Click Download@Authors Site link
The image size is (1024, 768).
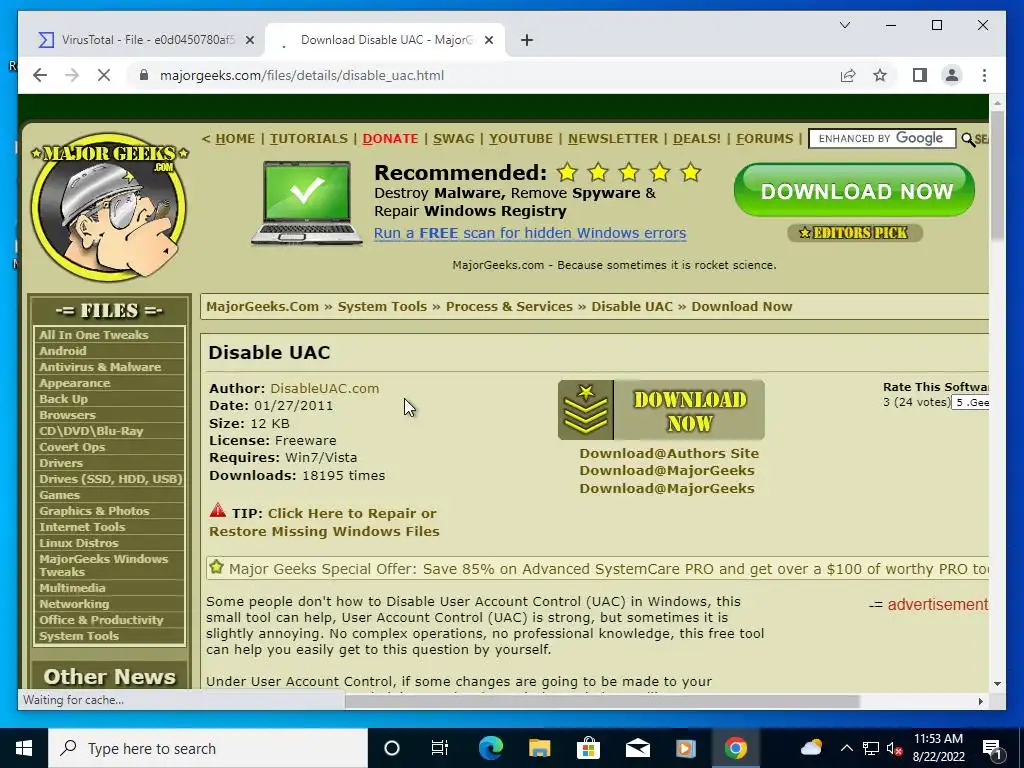pos(669,453)
